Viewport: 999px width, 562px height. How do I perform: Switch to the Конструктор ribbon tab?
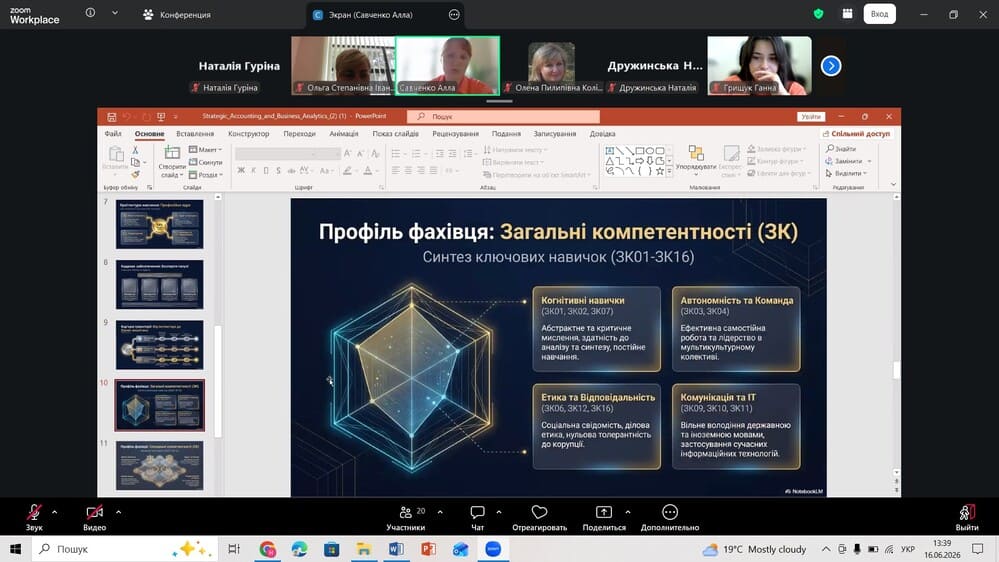pyautogui.click(x=248, y=134)
